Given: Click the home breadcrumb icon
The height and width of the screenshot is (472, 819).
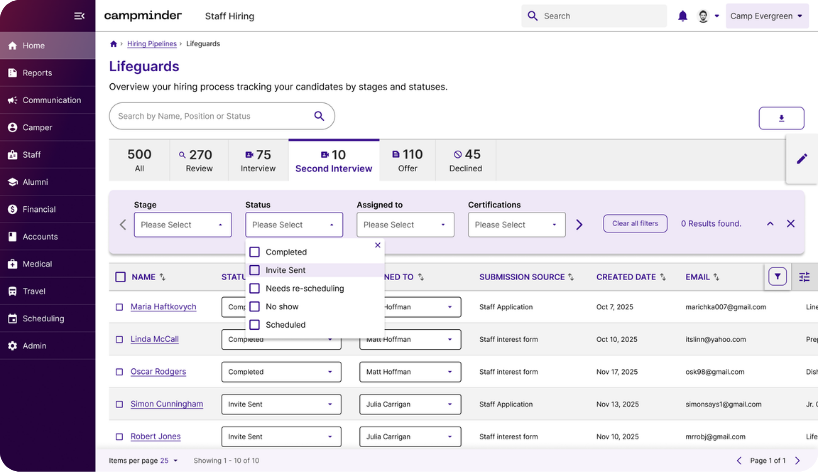Looking at the screenshot, I should click(x=114, y=44).
